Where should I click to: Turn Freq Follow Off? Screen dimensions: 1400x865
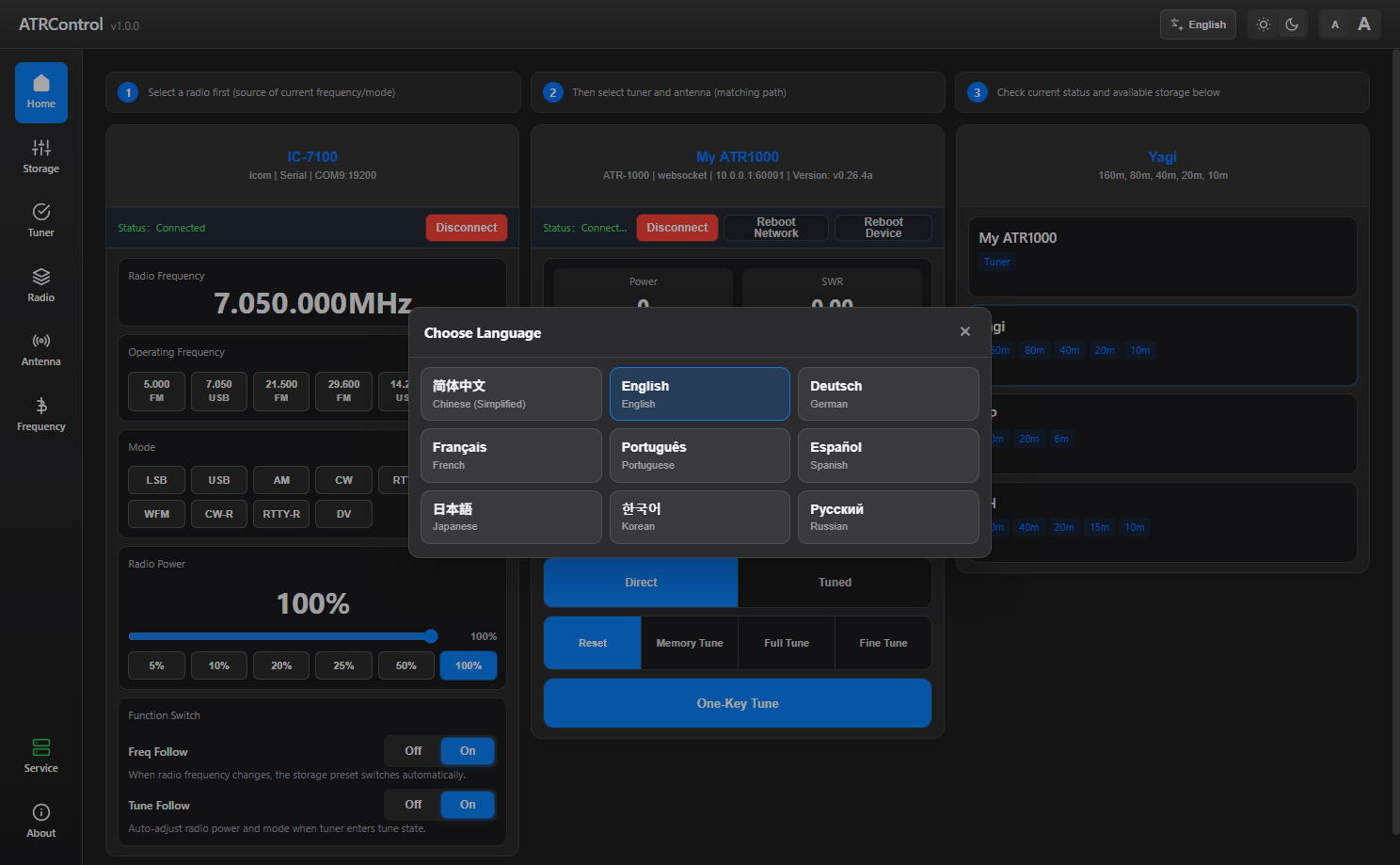click(x=413, y=751)
